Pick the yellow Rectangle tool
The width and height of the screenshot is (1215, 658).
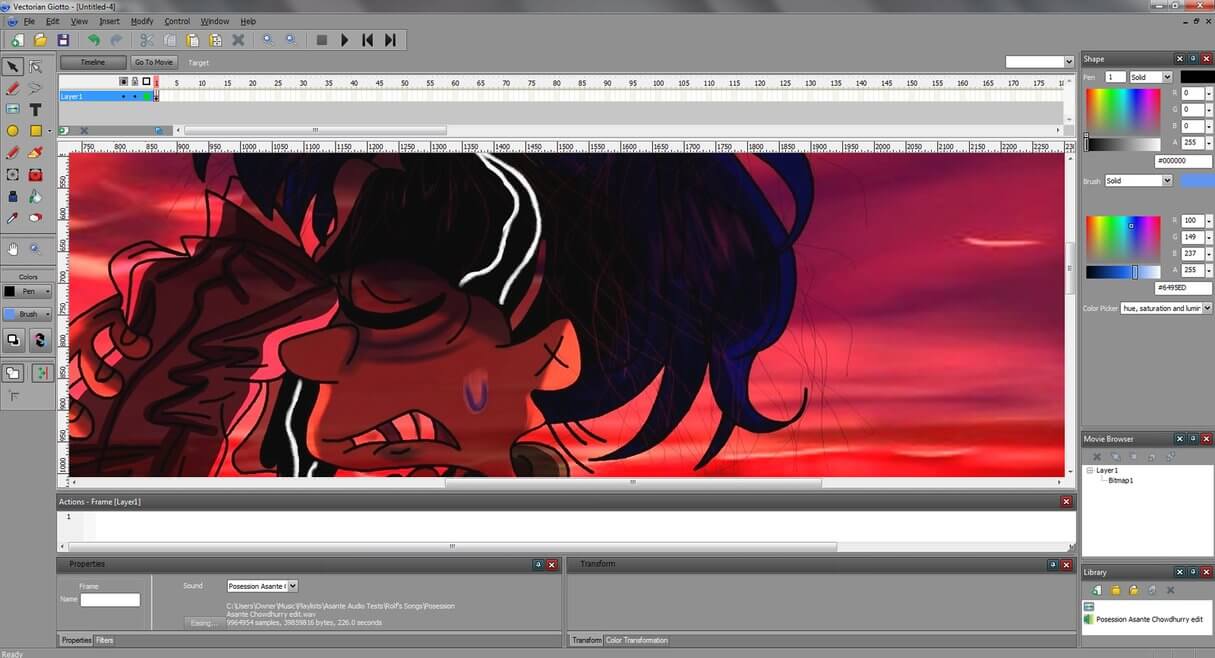click(36, 131)
